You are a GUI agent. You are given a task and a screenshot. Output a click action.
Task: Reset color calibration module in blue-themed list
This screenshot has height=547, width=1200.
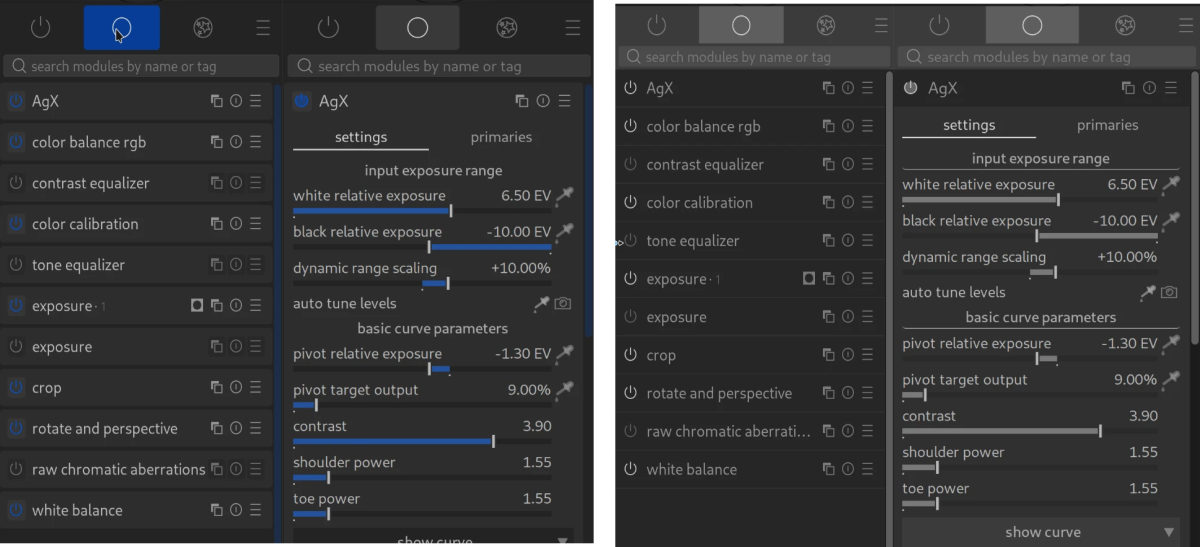tap(236, 224)
